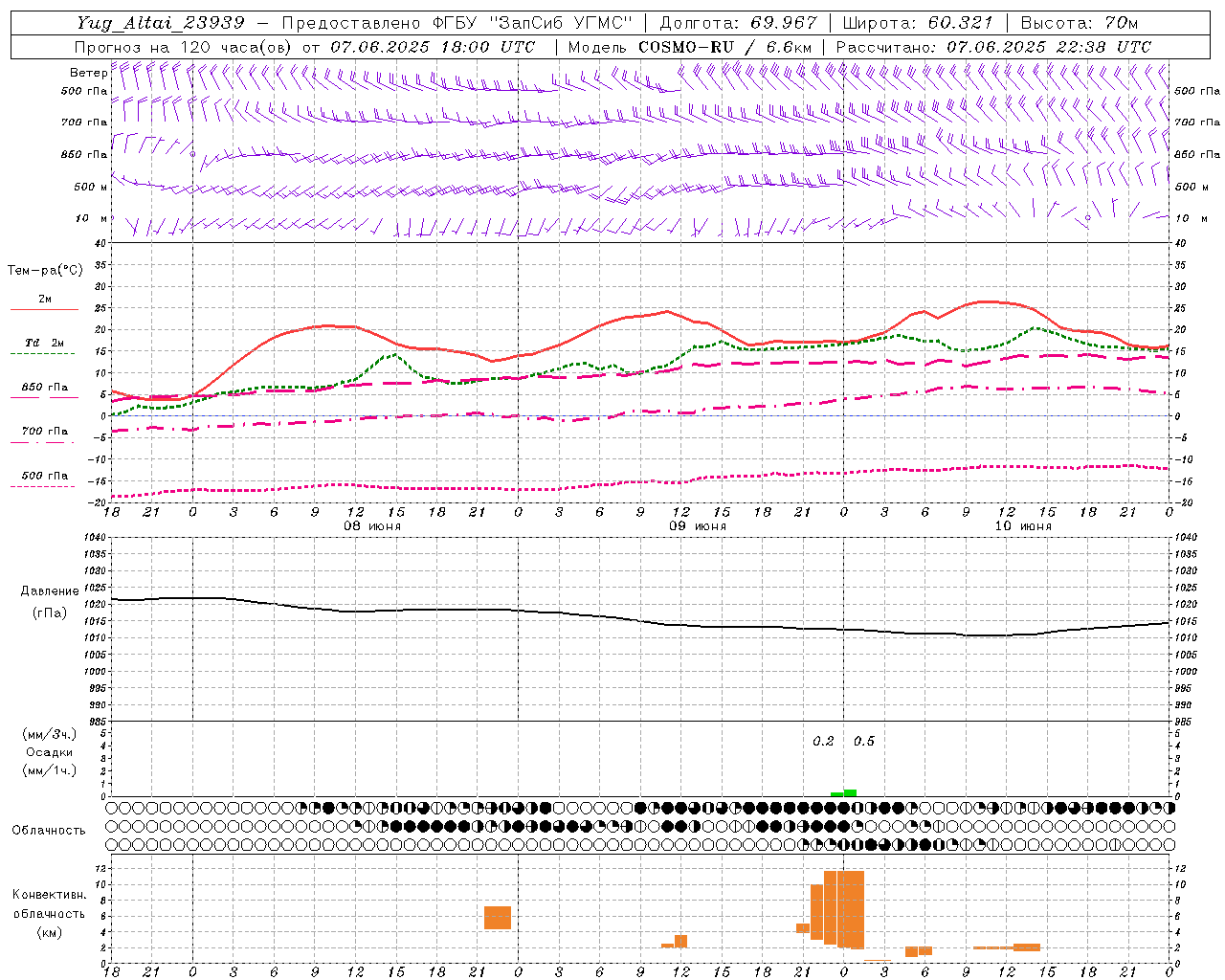Click the 500 м wind level label on the left
The width and height of the screenshot is (1225, 980).
pyautogui.click(x=91, y=187)
